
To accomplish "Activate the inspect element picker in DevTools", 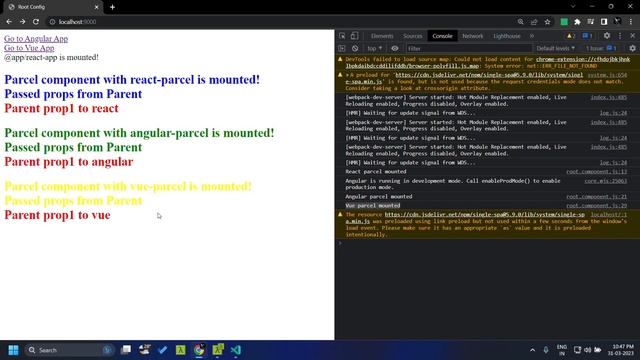I will (x=342, y=36).
